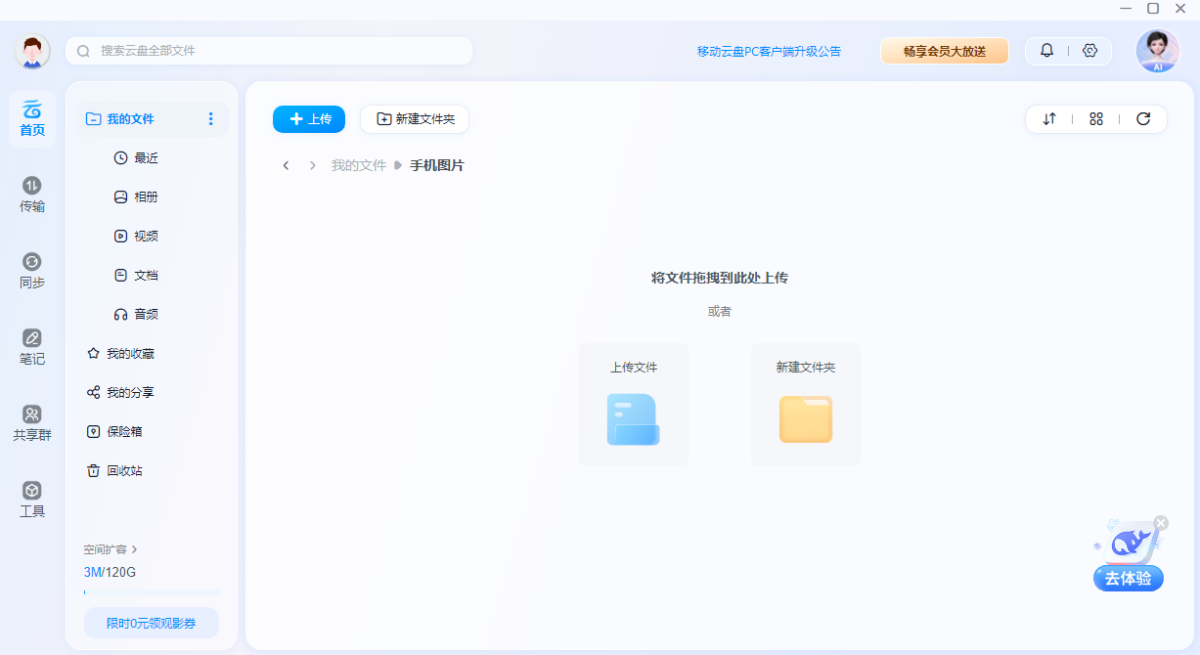The height and width of the screenshot is (655, 1200).
Task: Open the 传输 (Transfer) panel
Action: click(31, 195)
